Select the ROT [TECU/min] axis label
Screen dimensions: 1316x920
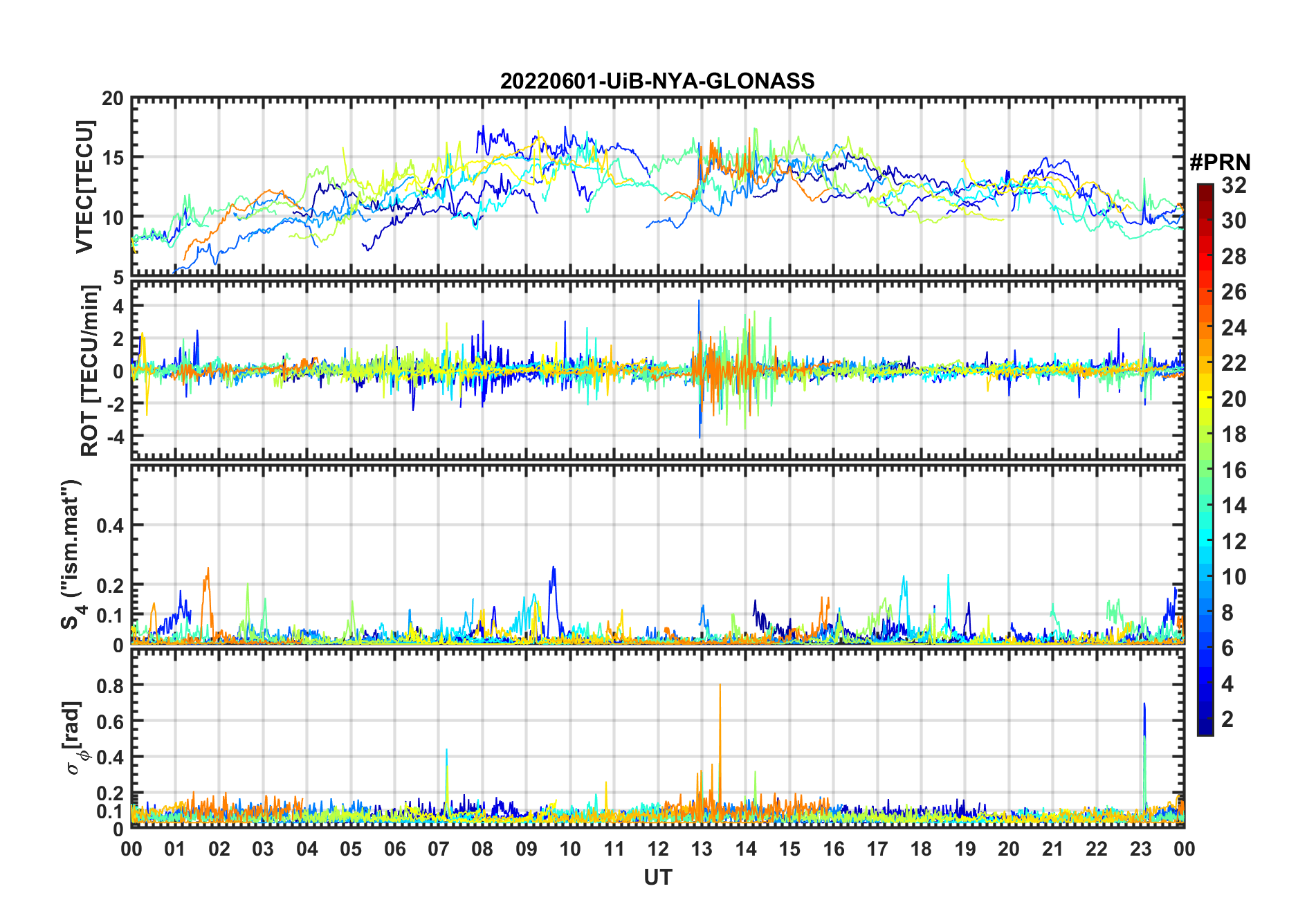point(89,370)
